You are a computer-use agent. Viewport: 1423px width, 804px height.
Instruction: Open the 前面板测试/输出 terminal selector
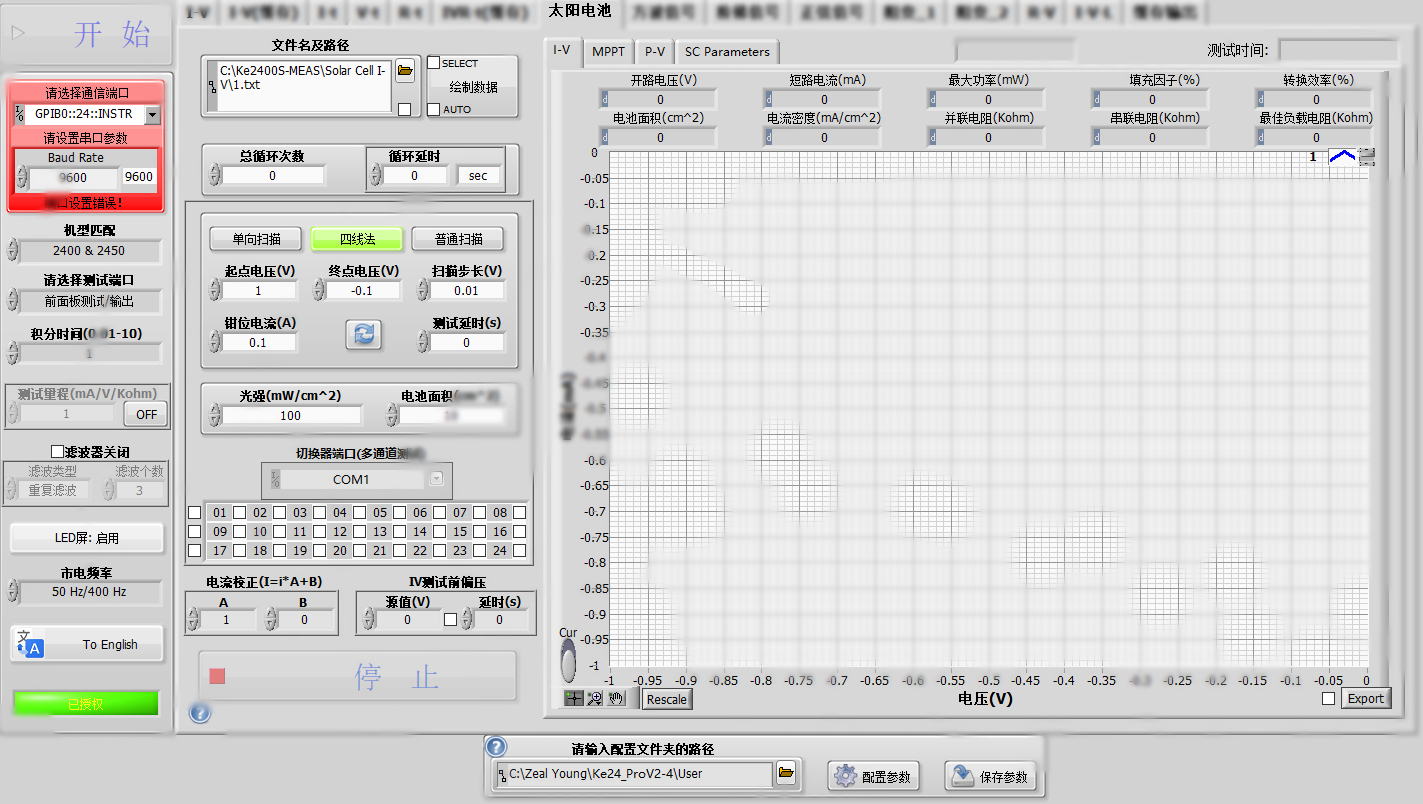(x=88, y=300)
